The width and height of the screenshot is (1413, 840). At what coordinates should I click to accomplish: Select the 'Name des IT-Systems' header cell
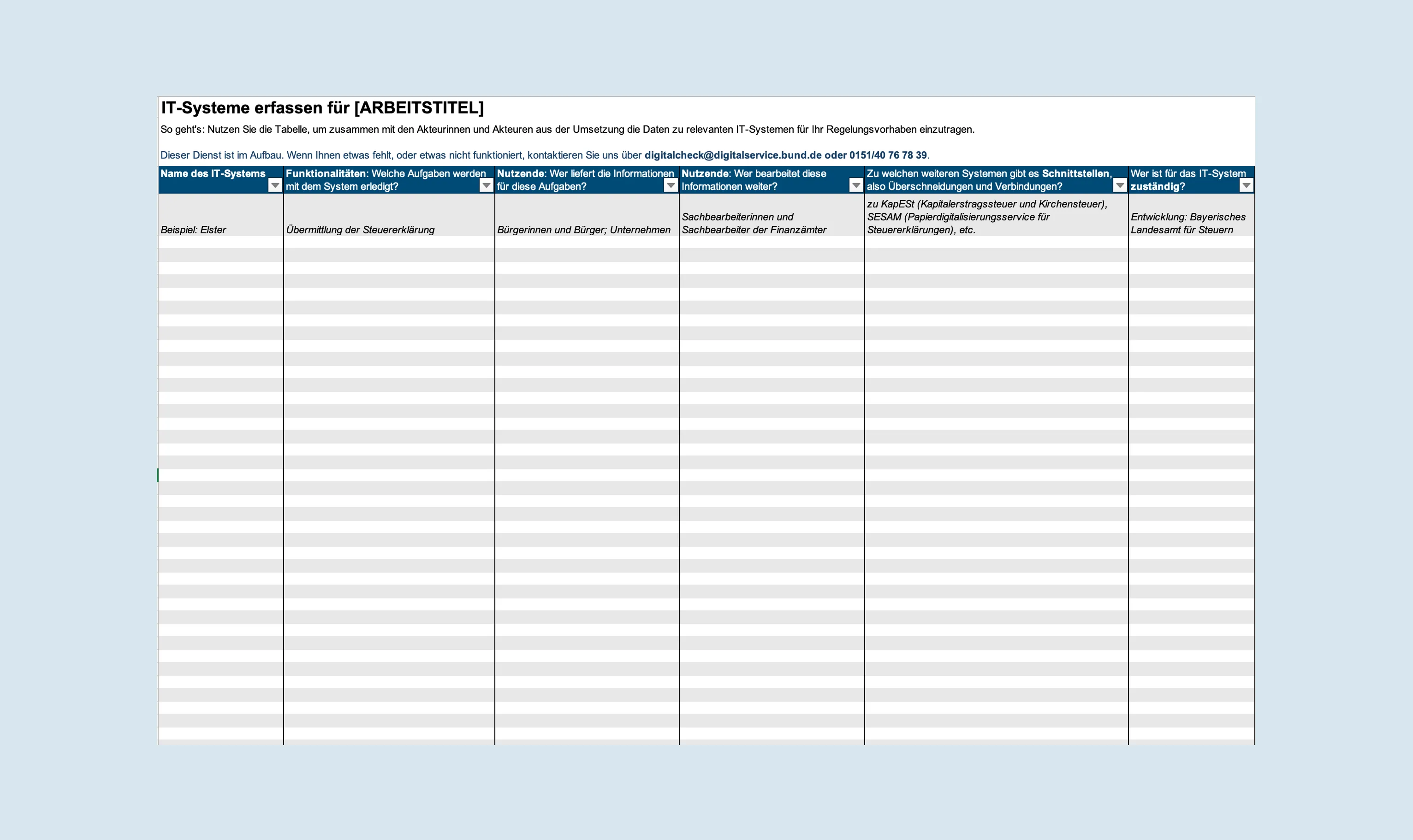click(x=221, y=180)
